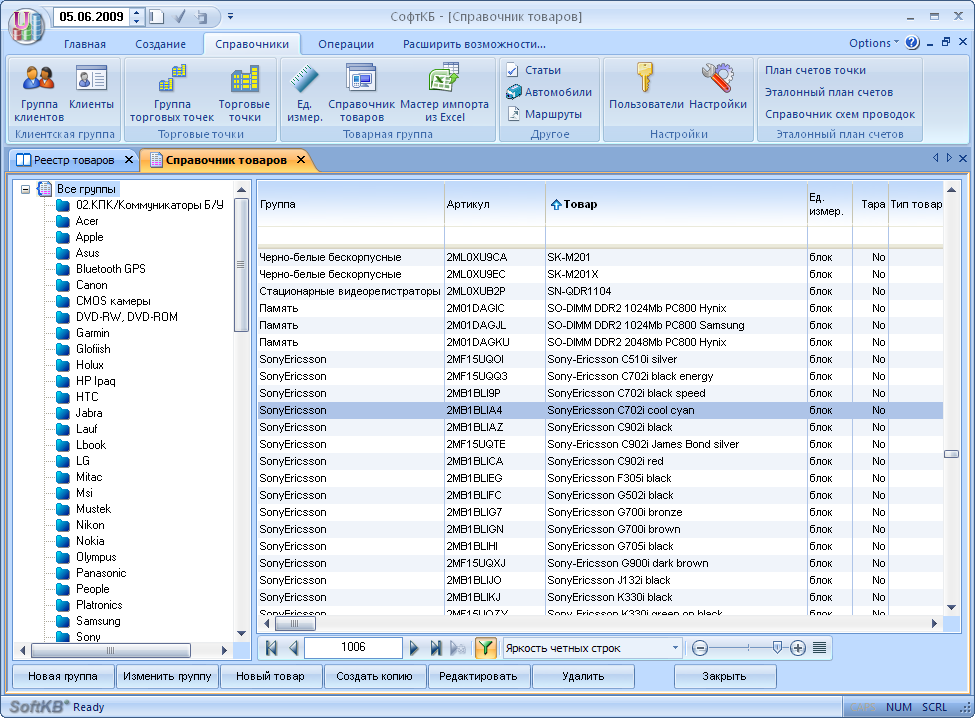Click the Закрыть button

[x=724, y=676]
